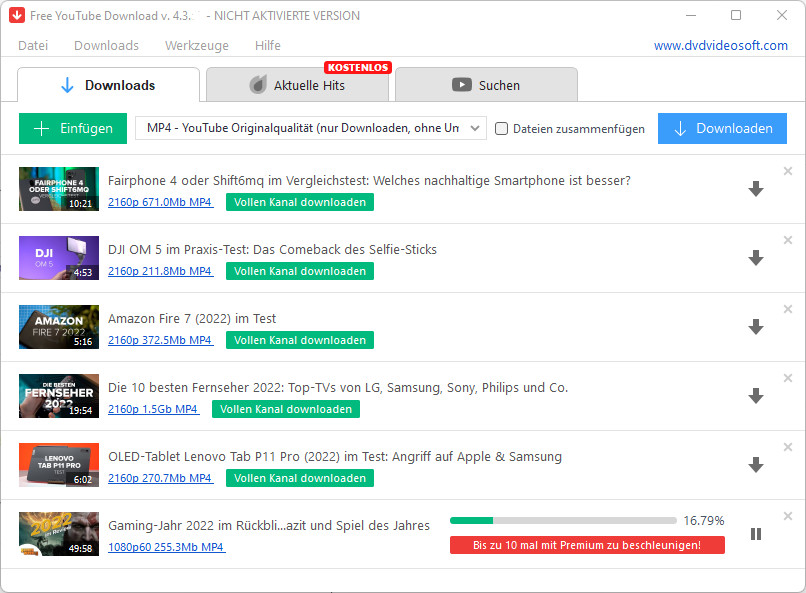Visit the www.dvdvideosoft.com link
The image size is (806, 593).
pyautogui.click(x=720, y=45)
